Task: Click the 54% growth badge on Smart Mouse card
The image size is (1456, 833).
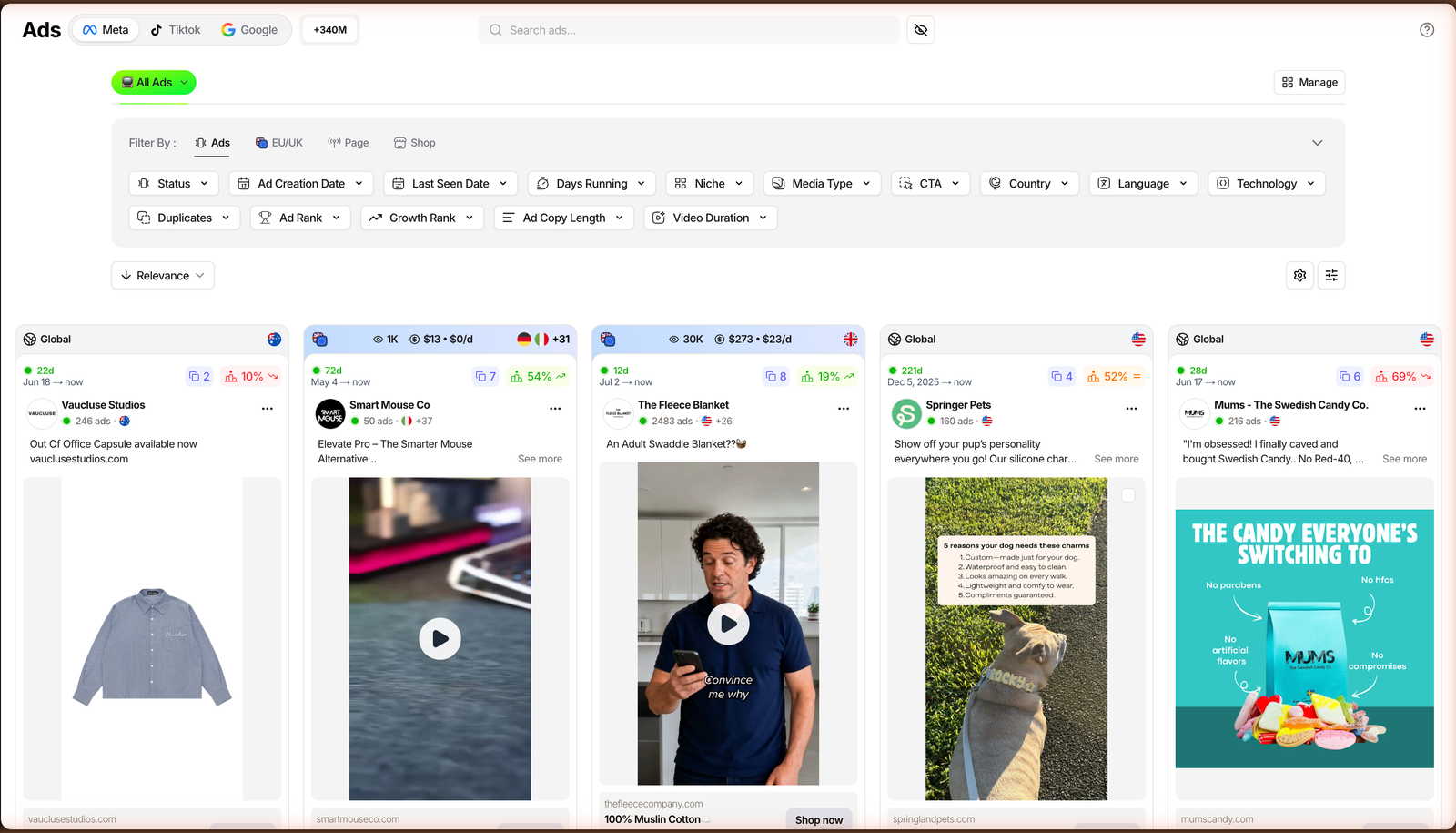Action: click(538, 376)
